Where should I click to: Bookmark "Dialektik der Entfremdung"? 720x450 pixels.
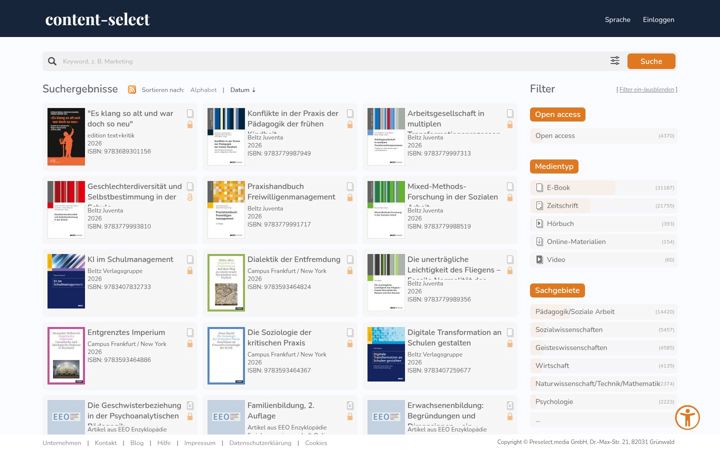pos(350,259)
